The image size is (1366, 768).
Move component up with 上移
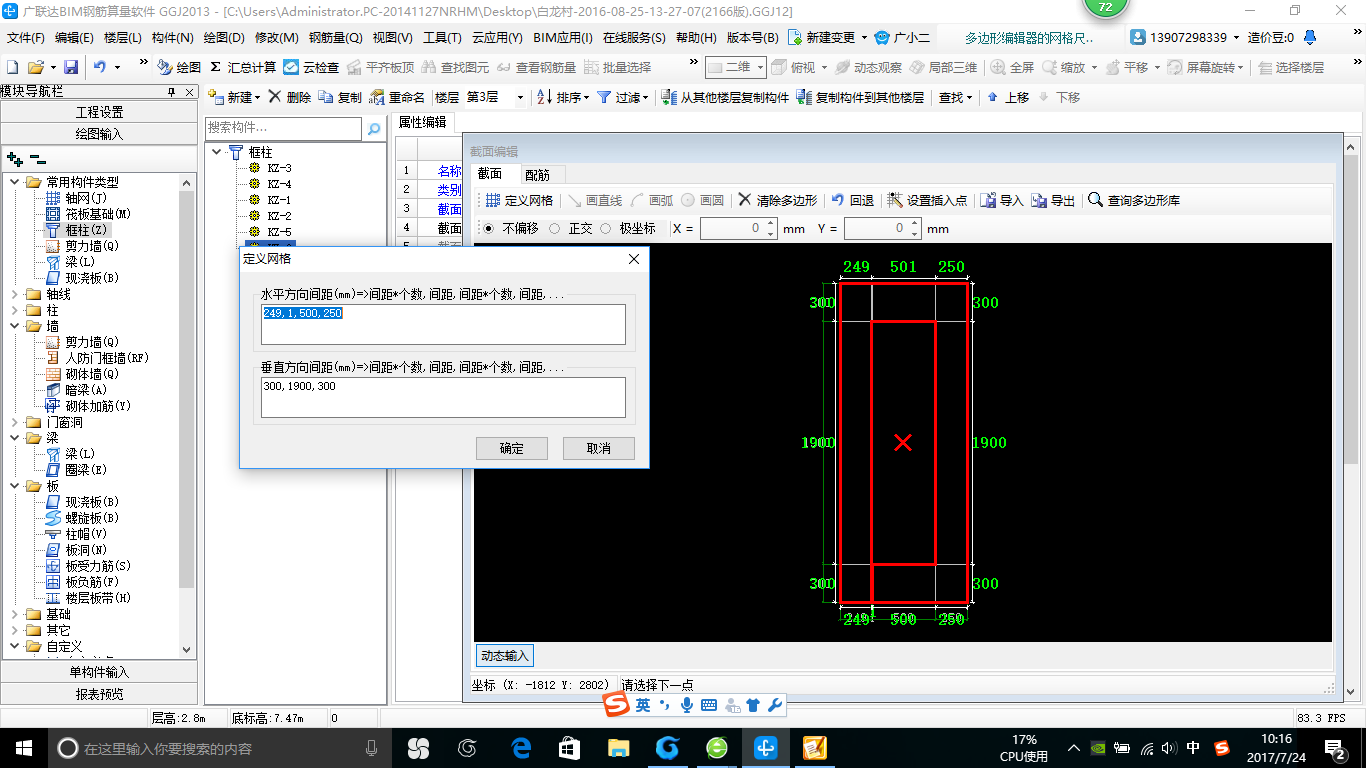1007,97
